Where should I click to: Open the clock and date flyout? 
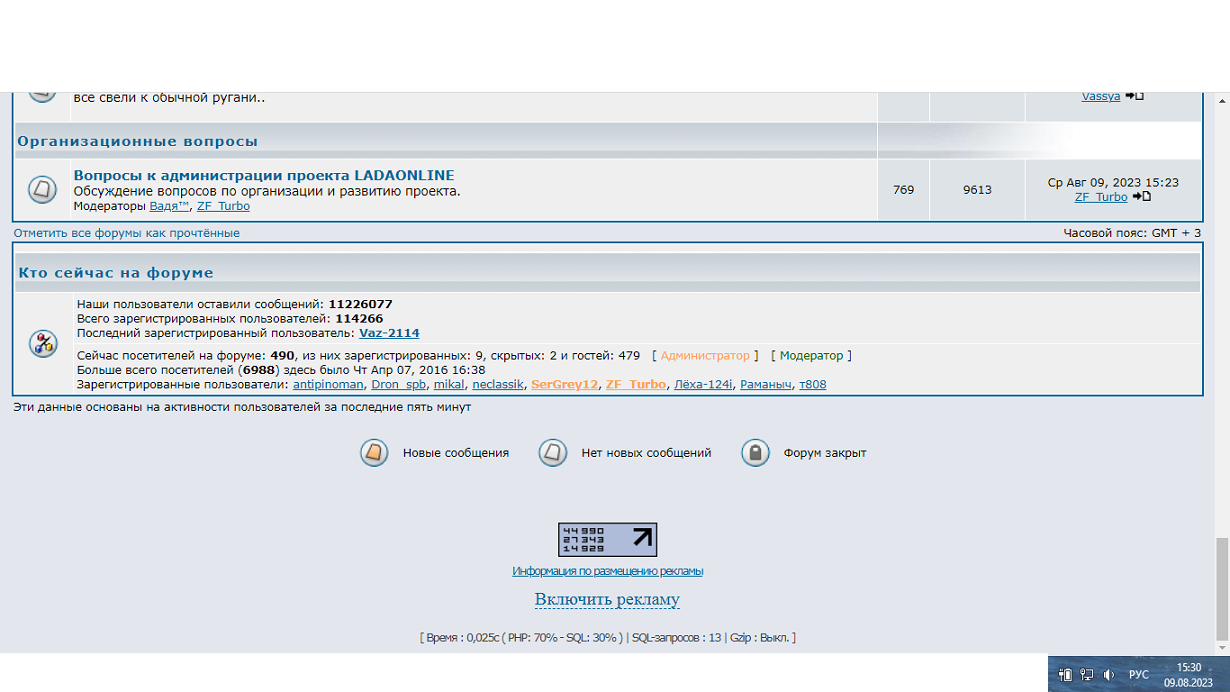1188,675
